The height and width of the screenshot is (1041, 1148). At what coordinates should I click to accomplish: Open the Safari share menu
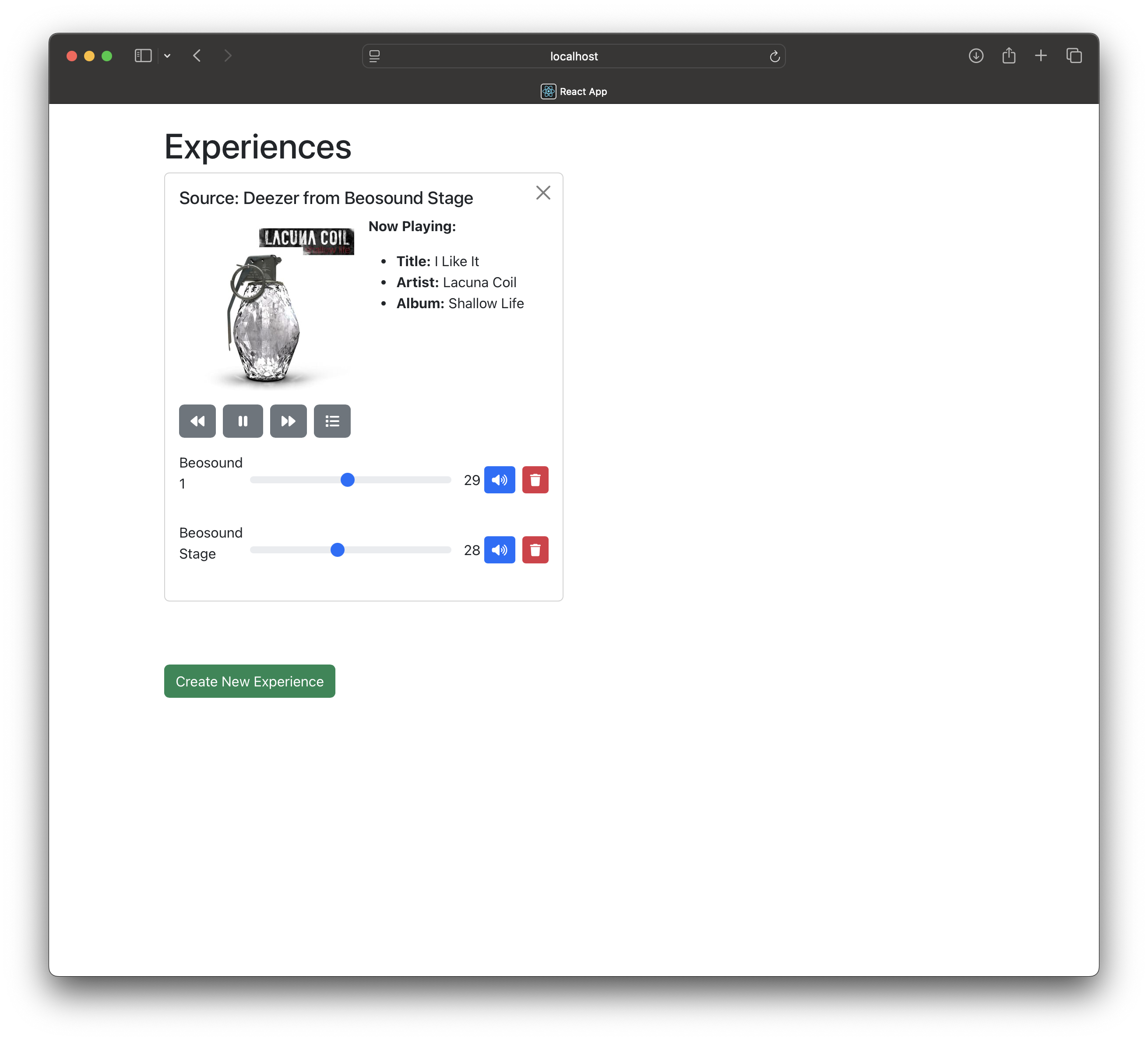point(1009,56)
